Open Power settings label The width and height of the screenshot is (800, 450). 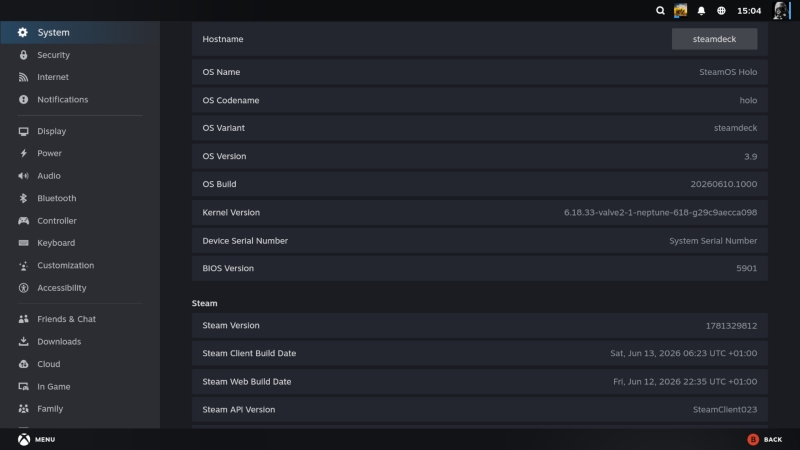[x=49, y=153]
